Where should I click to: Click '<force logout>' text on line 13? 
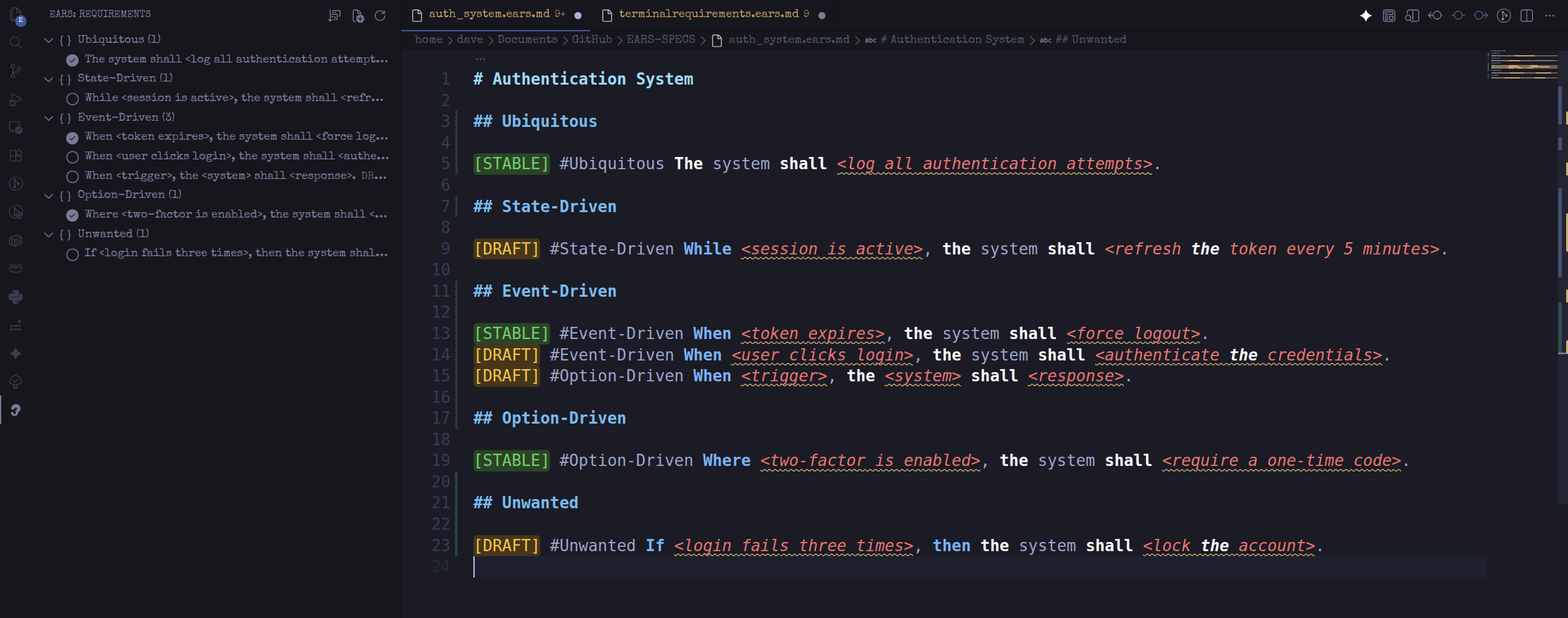point(1133,334)
